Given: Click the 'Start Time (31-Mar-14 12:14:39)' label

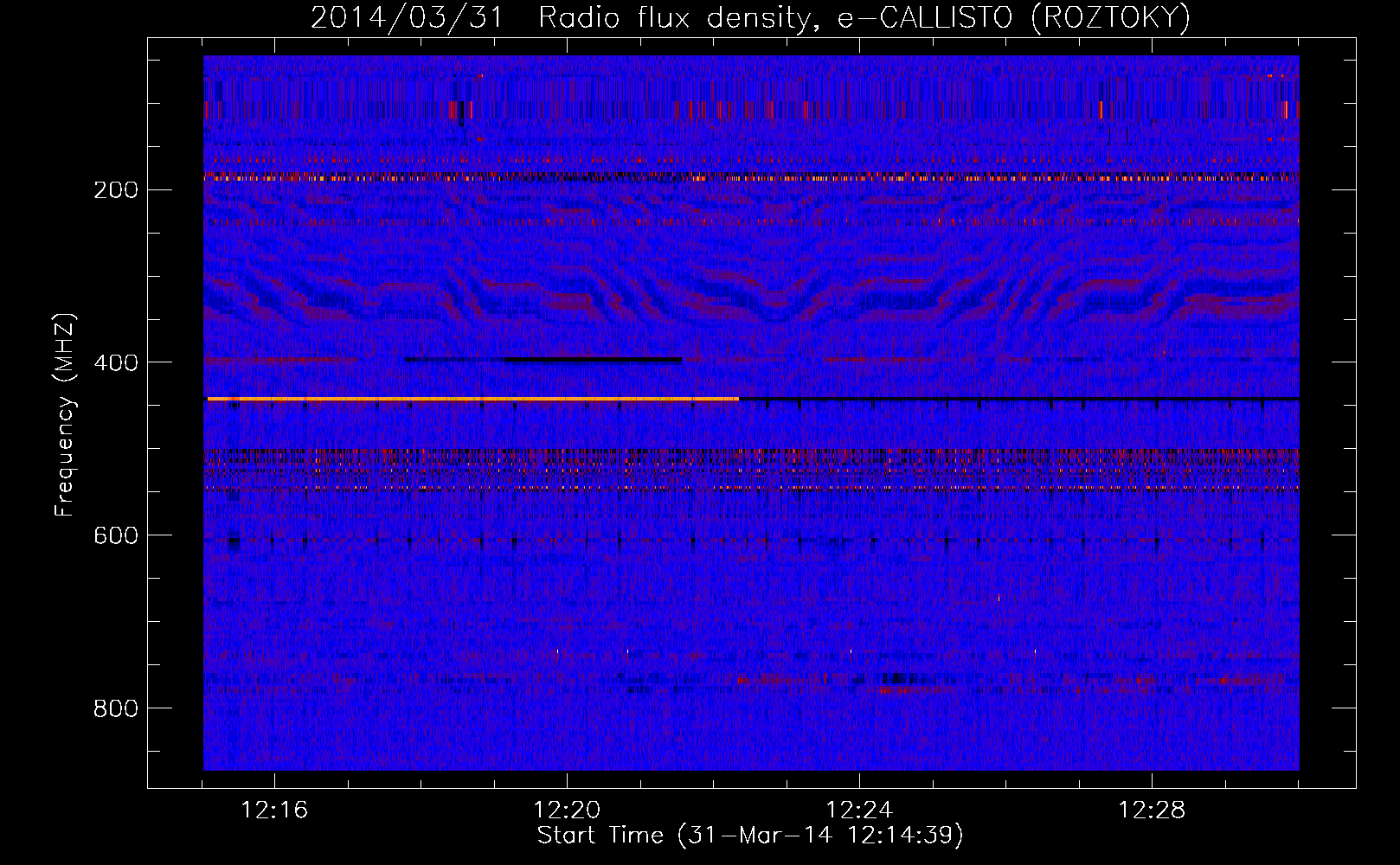Looking at the screenshot, I should click(750, 836).
